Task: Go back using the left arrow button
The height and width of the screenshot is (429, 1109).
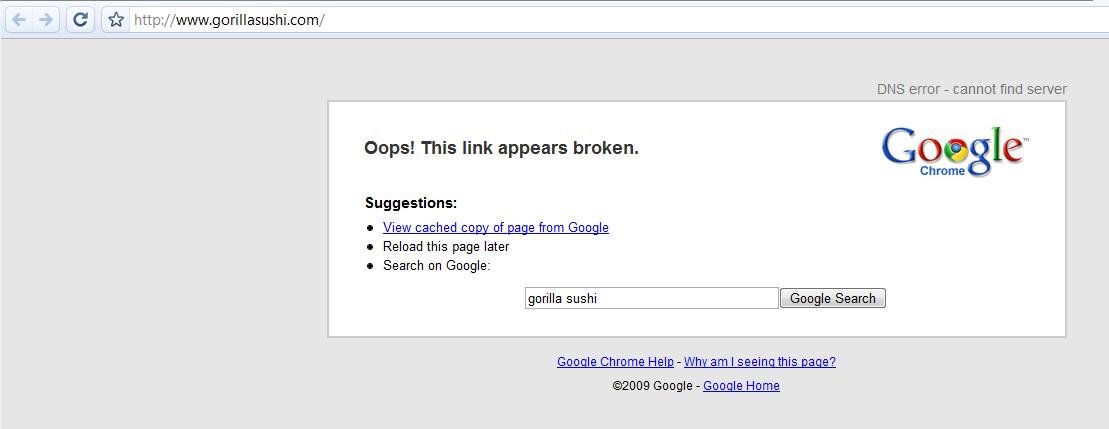Action: pyautogui.click(x=18, y=20)
